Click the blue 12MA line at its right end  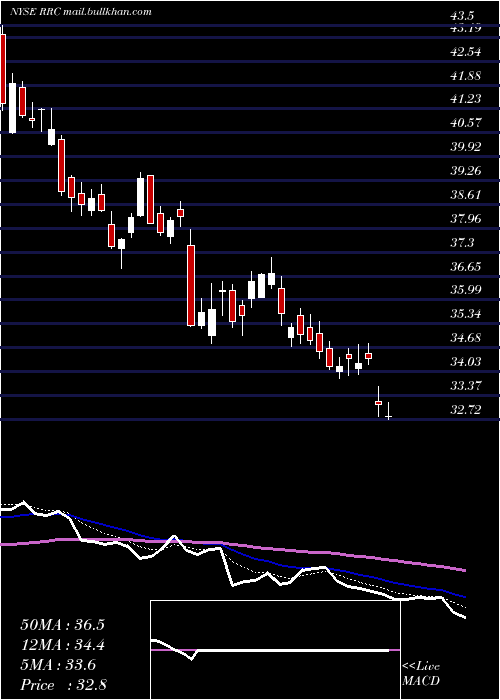tap(463, 596)
